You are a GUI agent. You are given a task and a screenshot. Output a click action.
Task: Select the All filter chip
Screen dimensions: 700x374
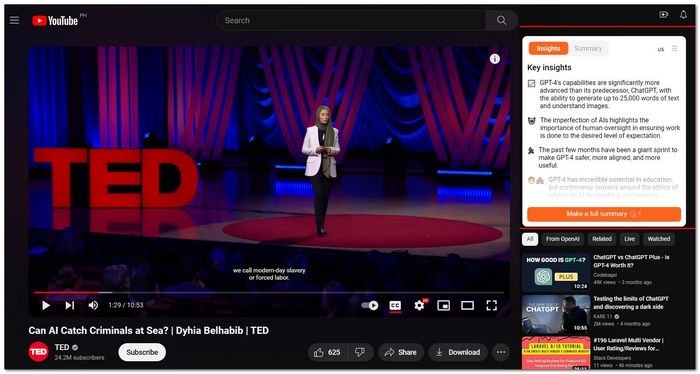click(x=530, y=239)
